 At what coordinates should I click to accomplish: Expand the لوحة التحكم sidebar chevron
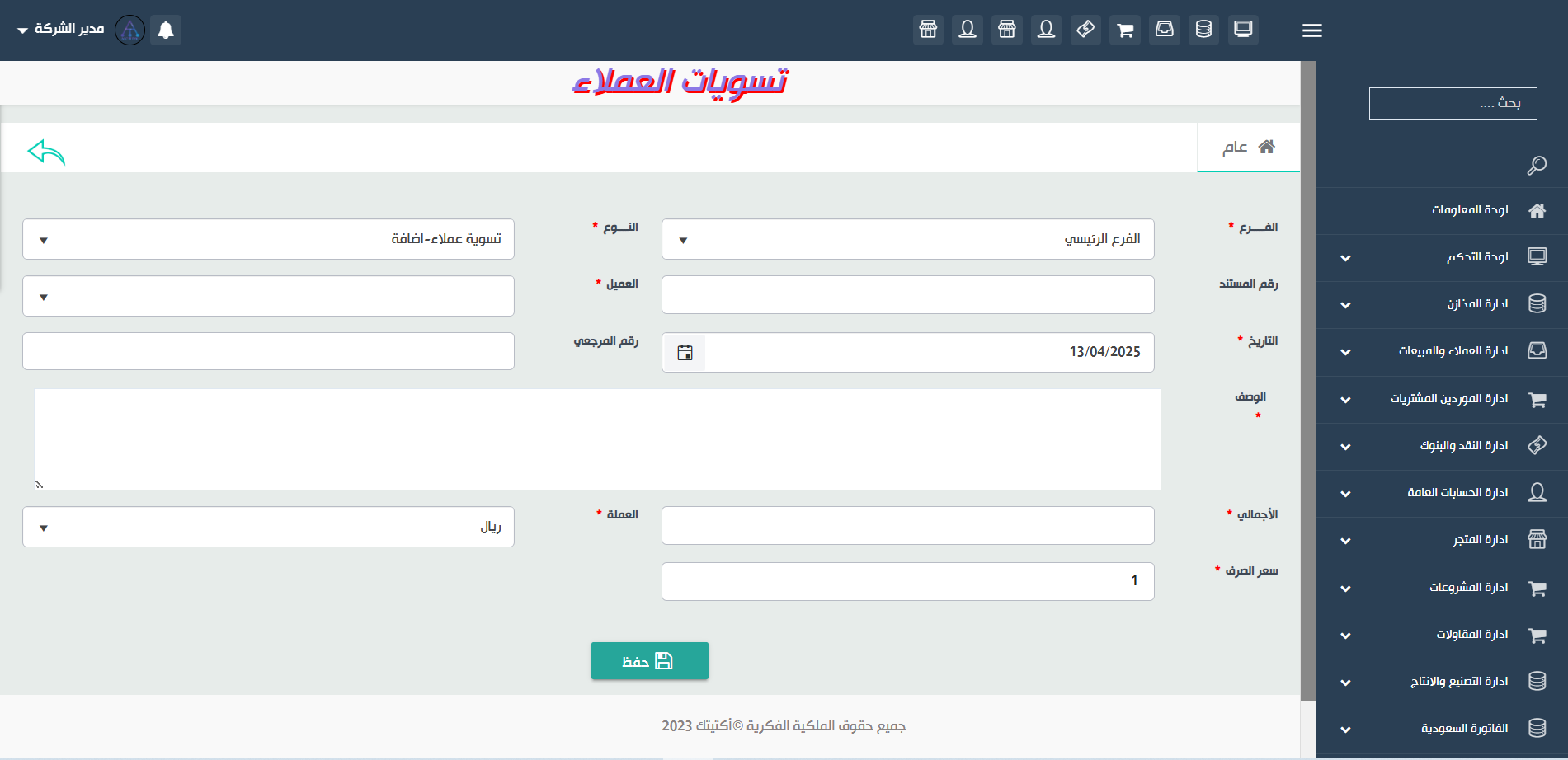point(1345,258)
